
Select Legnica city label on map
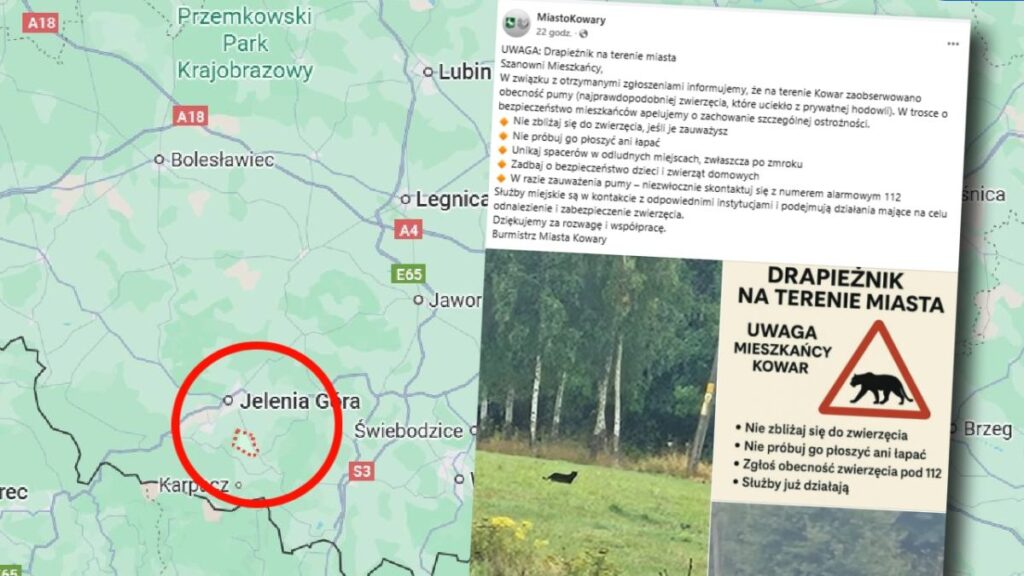point(451,199)
